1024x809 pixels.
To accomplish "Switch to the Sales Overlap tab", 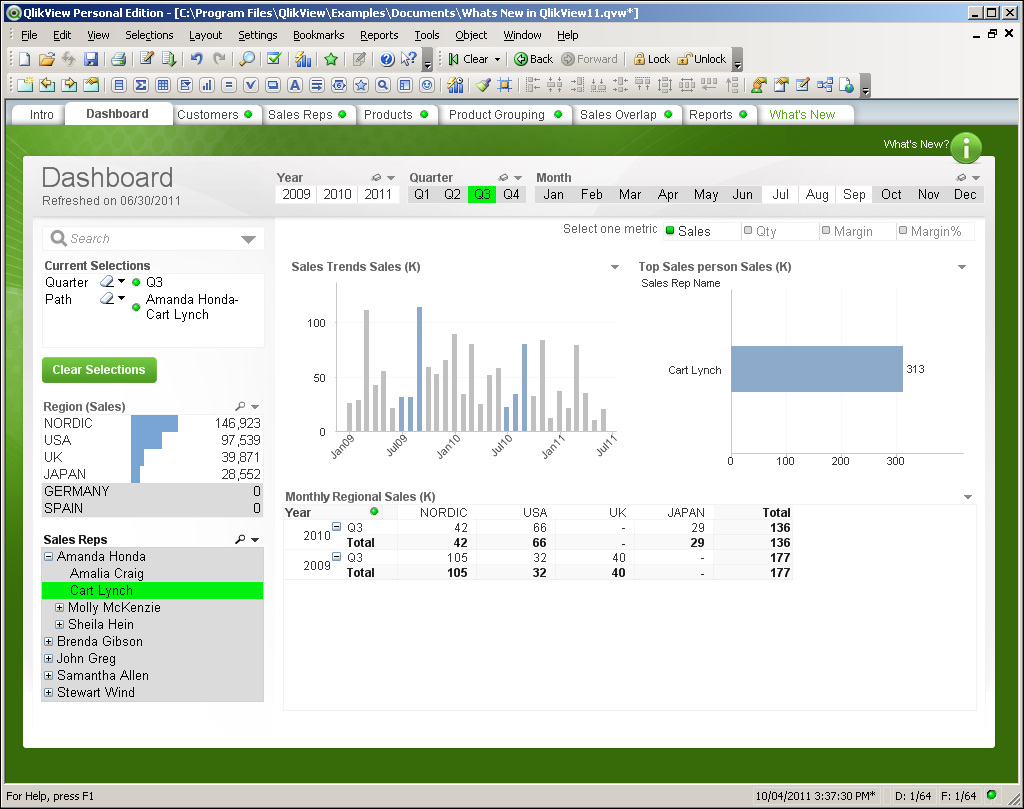I will [x=618, y=114].
